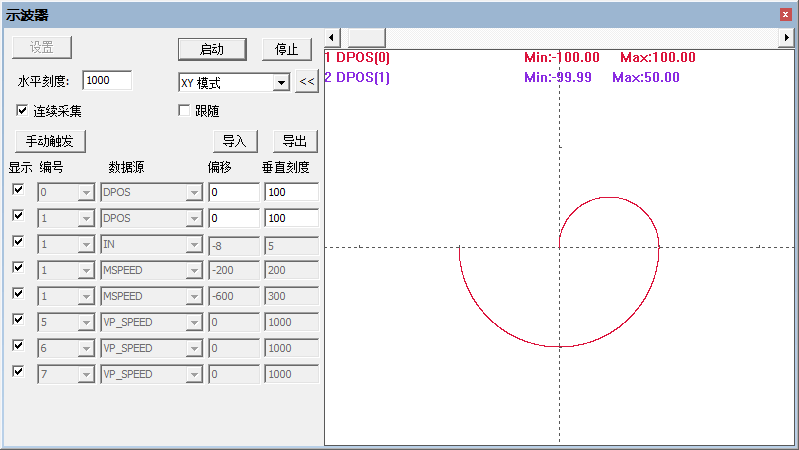Viewport: 799px width, 450px height.
Task: Toggle display checkbox for VP_SPEED 7 row
Action: [18, 371]
